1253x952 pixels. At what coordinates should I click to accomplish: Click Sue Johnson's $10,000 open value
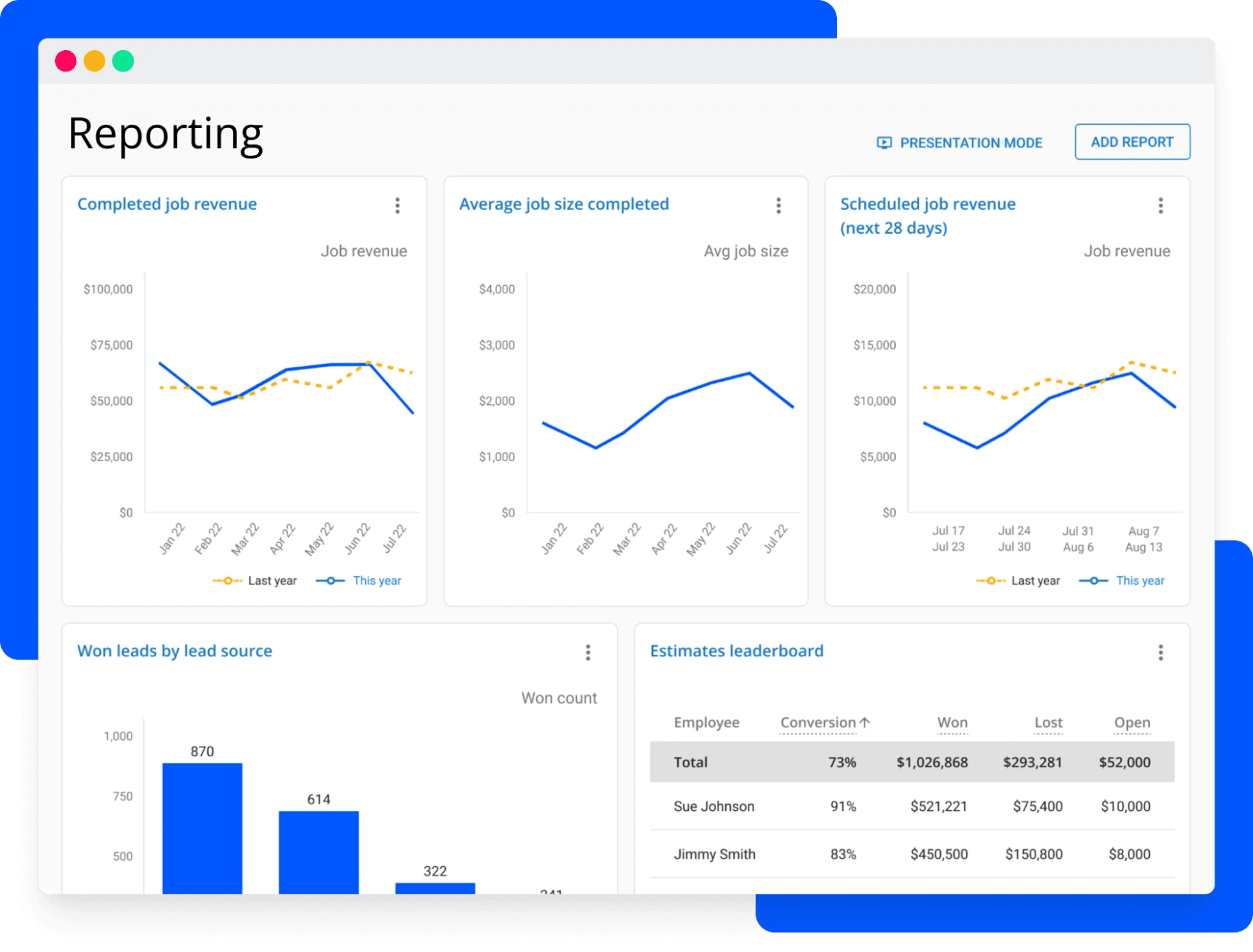point(1126,807)
